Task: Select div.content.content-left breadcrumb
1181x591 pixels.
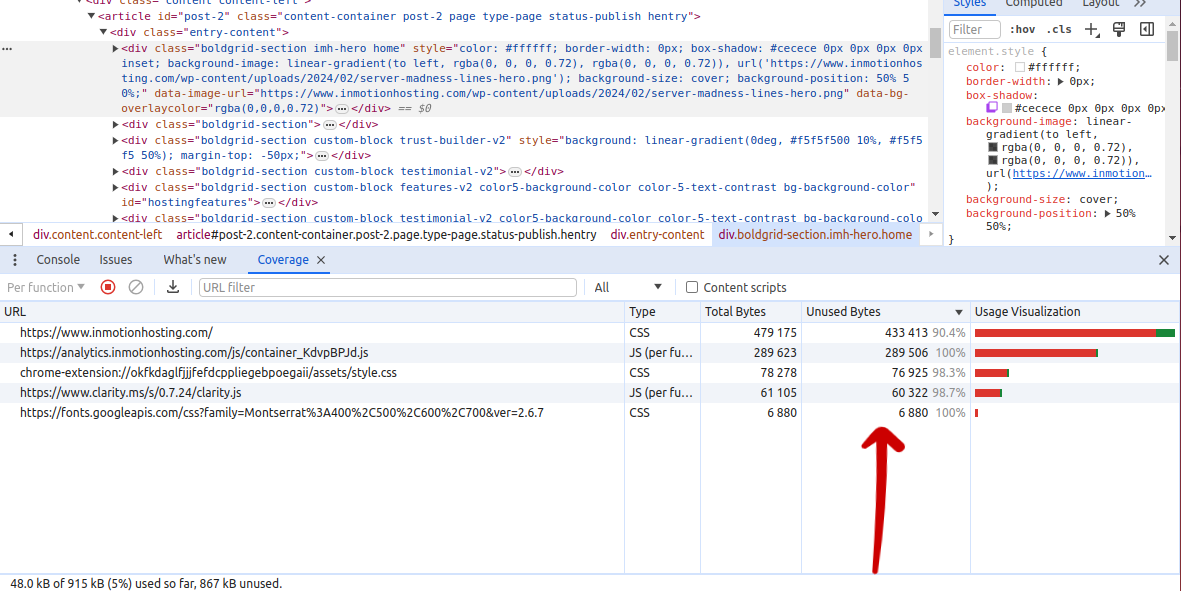Action: [x=97, y=234]
